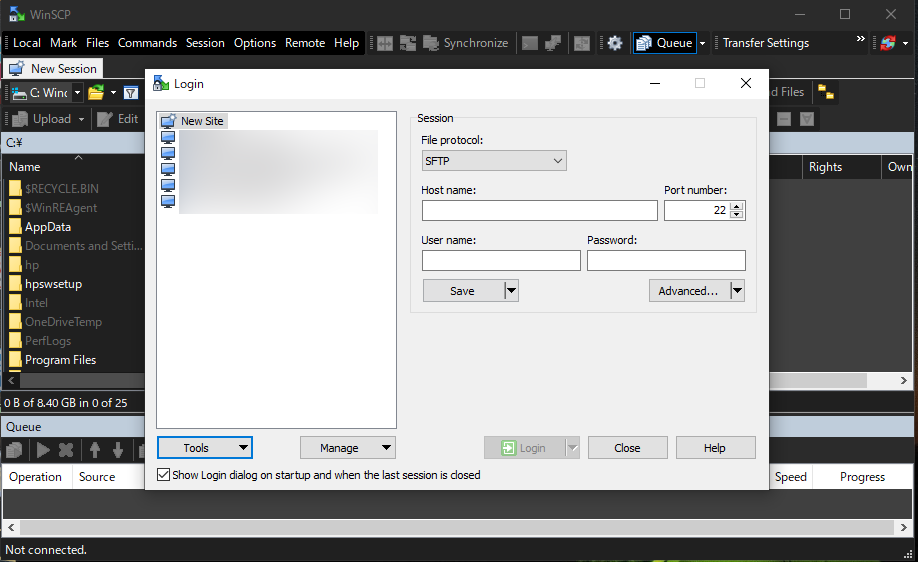Click the queue Delete X icon
Screen dimensions: 918x562
pyautogui.click(x=66, y=450)
